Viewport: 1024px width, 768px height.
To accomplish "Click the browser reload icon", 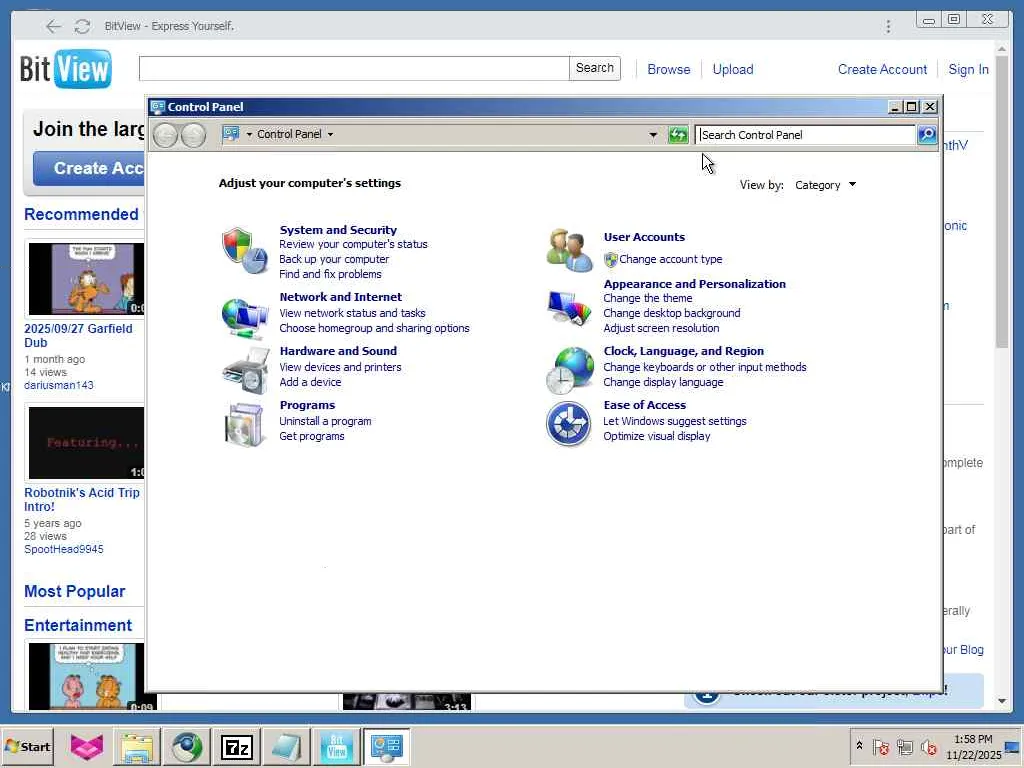I will coord(82,26).
